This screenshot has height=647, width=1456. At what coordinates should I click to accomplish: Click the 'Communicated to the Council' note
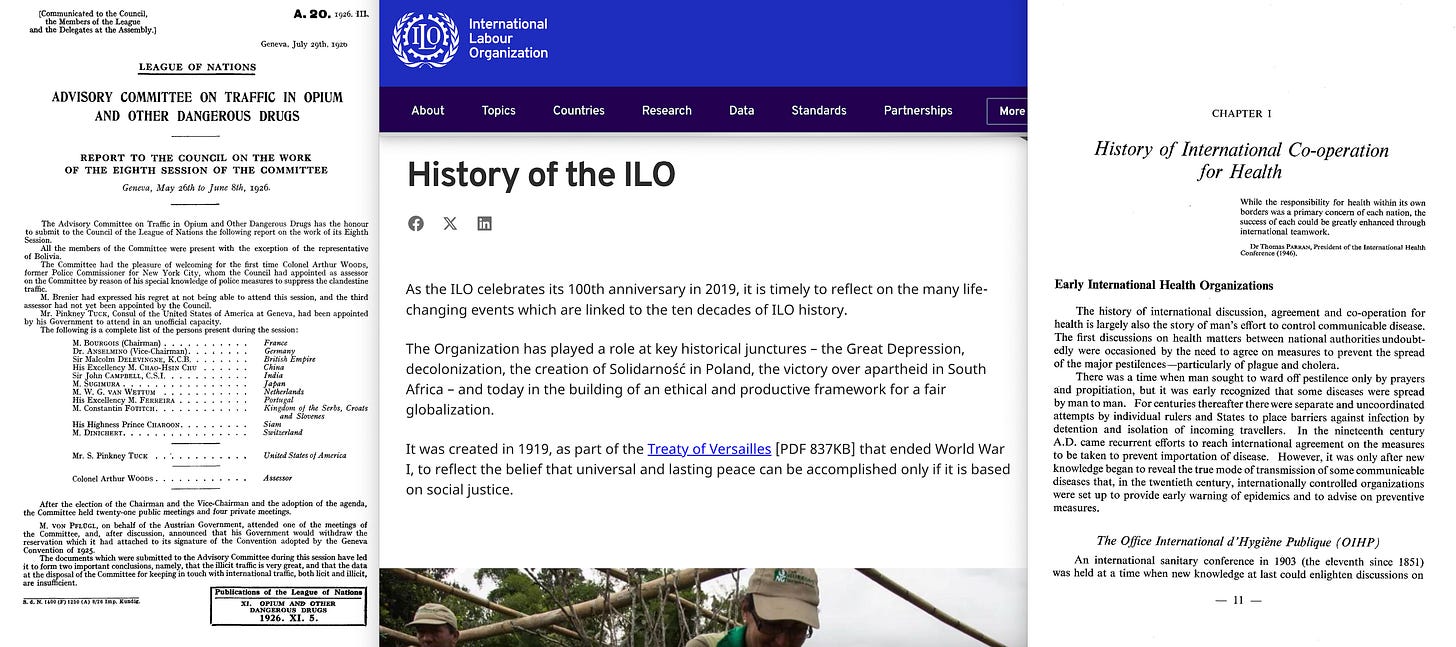93,22
